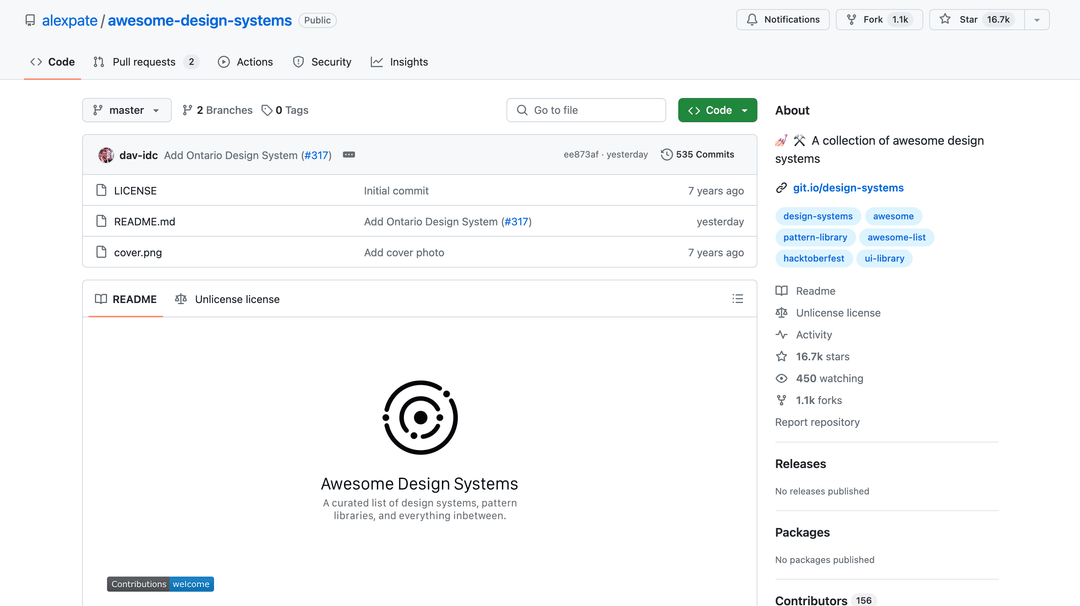Expand the star lists dropdown arrow
Screen dimensions: 1080x606
1037,20
